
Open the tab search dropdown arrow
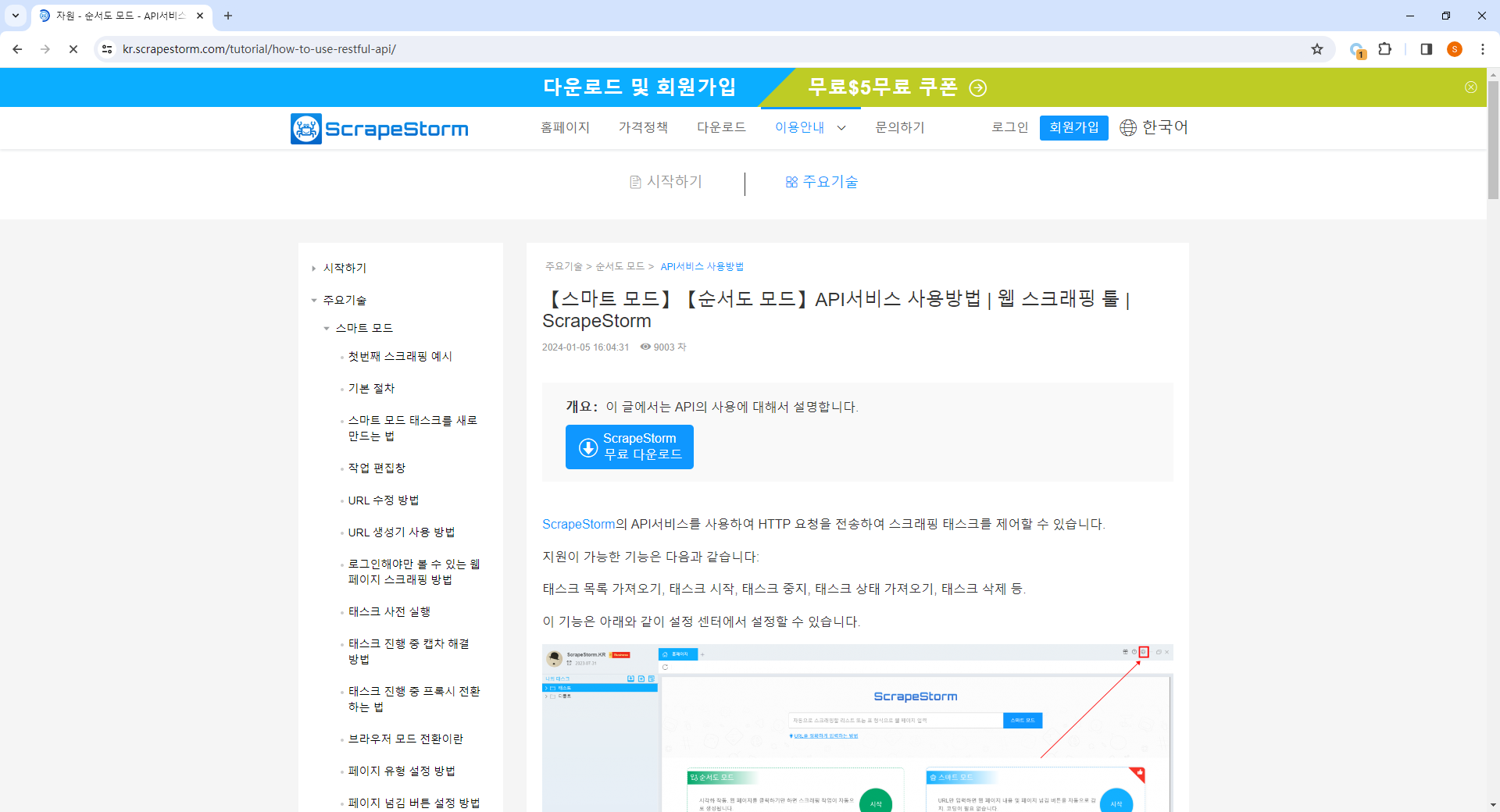[x=16, y=16]
